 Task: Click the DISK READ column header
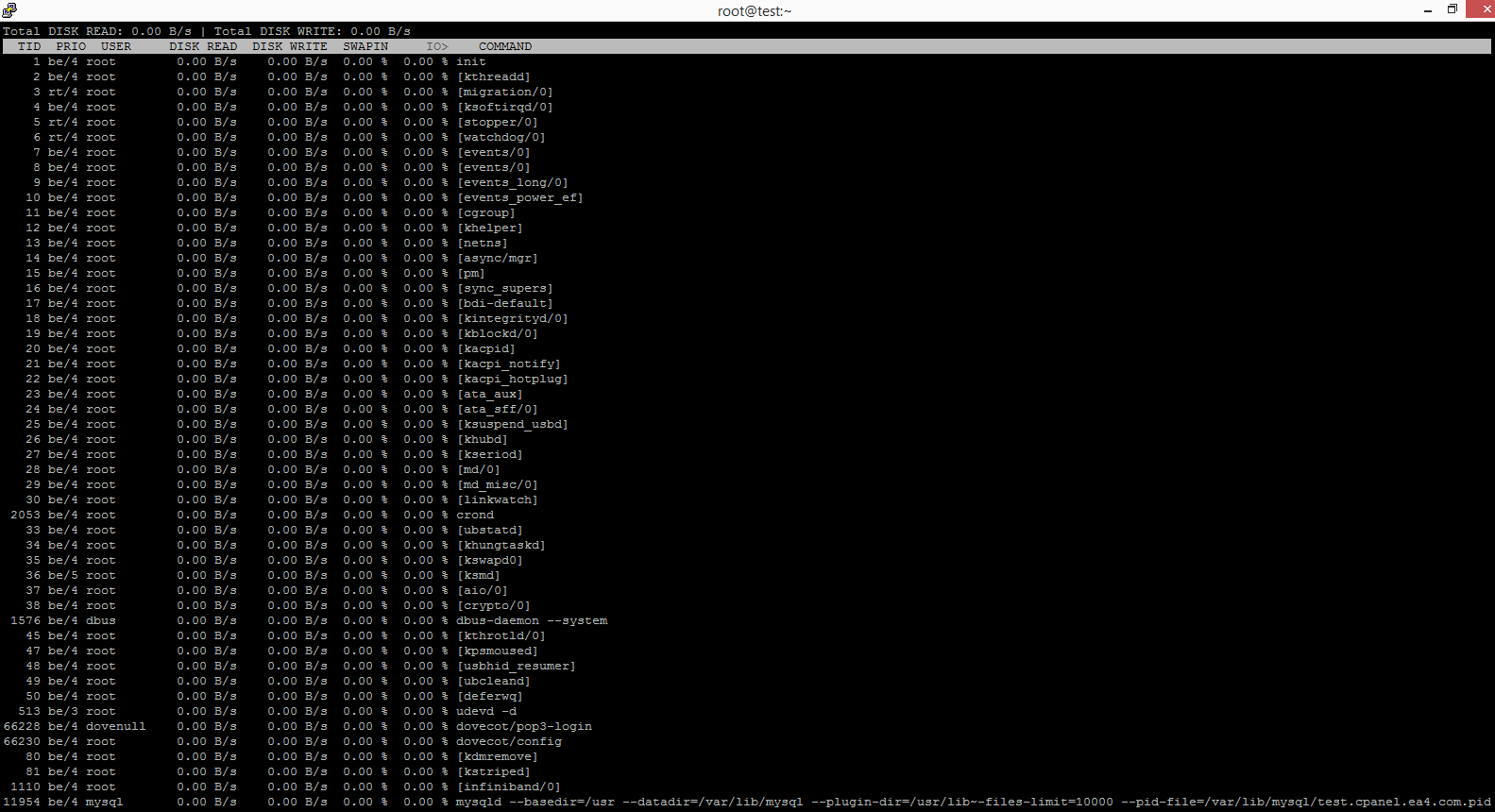point(203,46)
